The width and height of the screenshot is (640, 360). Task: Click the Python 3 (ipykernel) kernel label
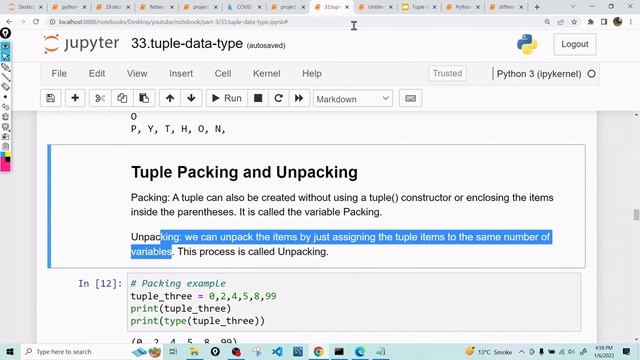click(x=539, y=74)
